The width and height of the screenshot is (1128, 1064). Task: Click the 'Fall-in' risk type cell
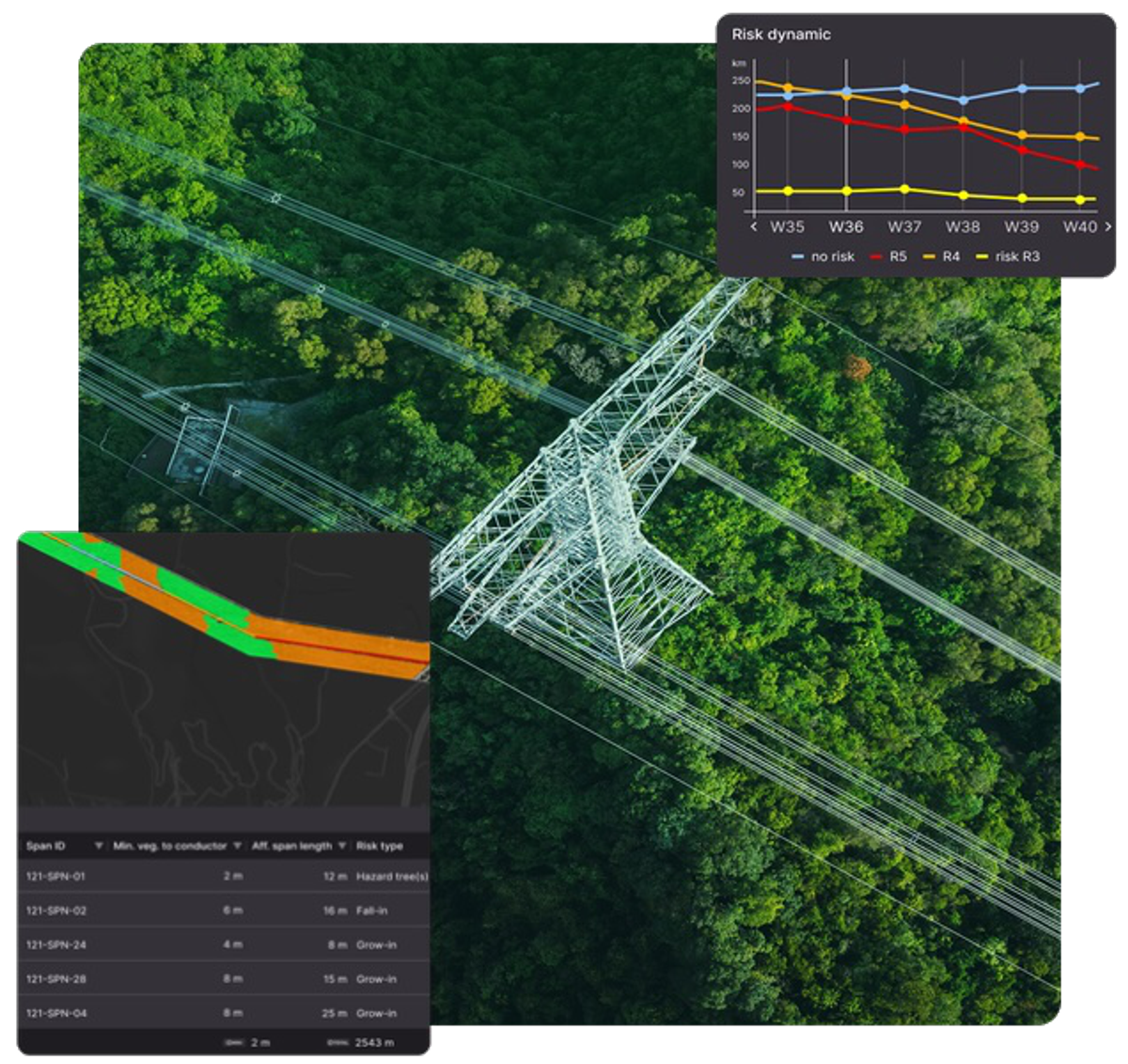click(372, 910)
